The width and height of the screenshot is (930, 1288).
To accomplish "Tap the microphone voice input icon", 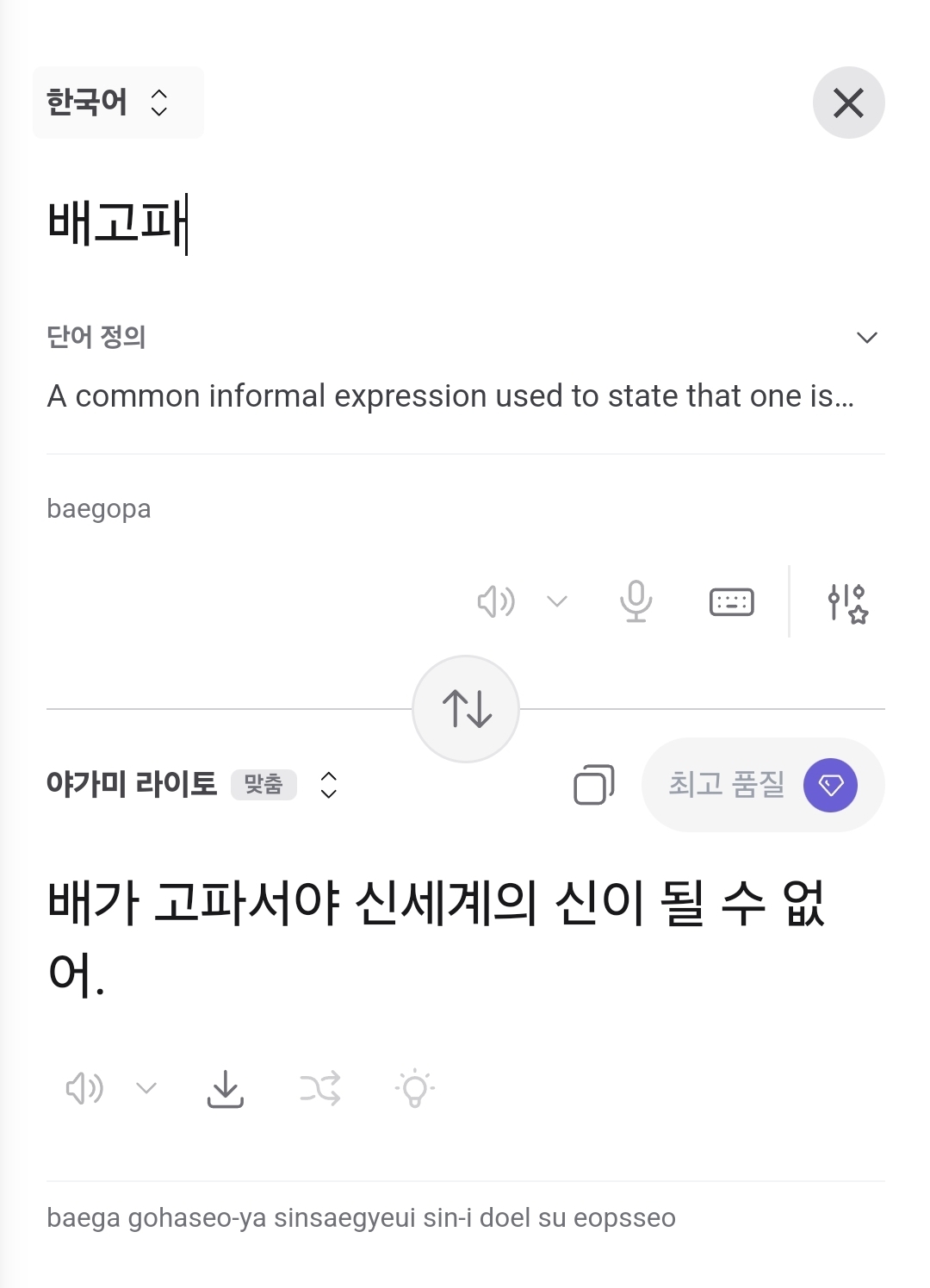I will 635,601.
